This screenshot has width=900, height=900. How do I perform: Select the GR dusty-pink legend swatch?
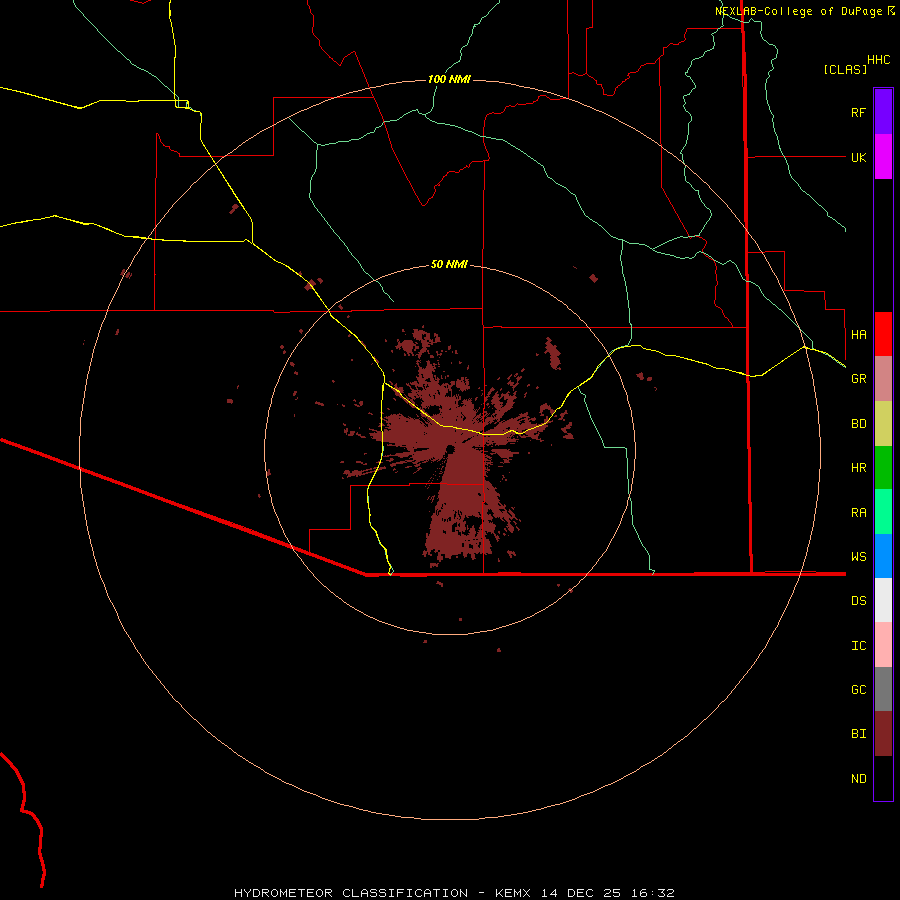pyautogui.click(x=883, y=379)
